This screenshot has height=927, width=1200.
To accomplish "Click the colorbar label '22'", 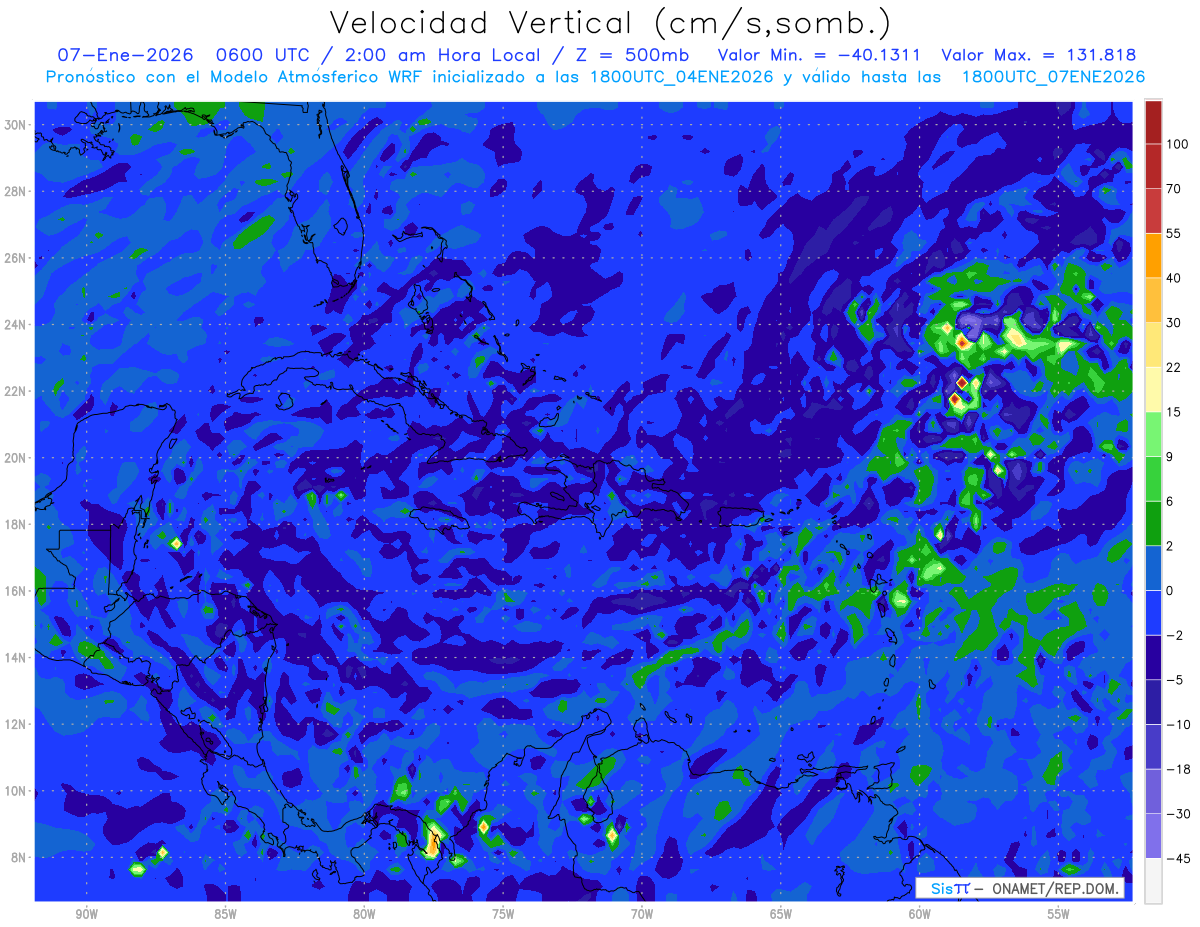I will pos(1173,367).
